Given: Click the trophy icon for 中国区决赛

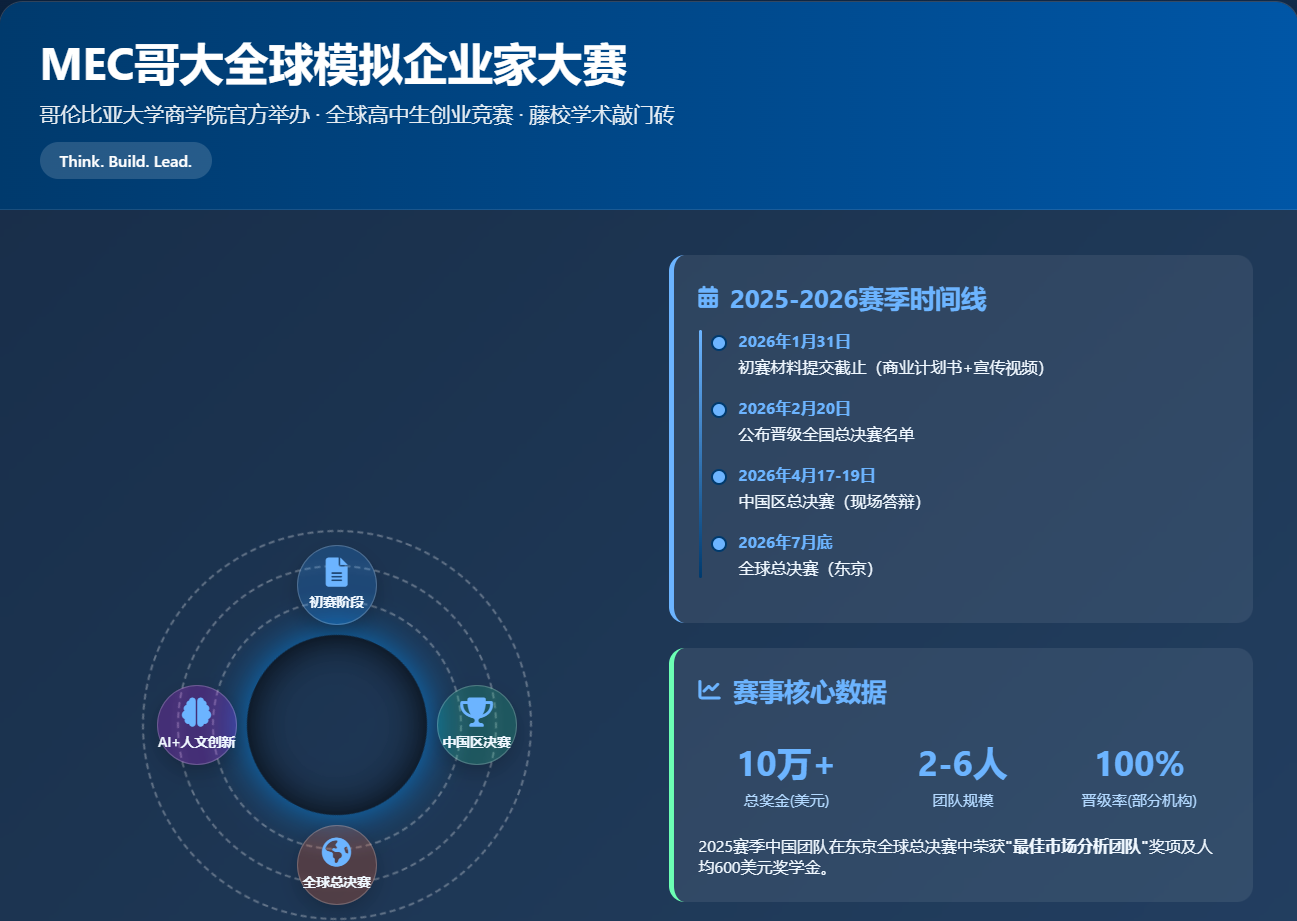Looking at the screenshot, I should [477, 712].
